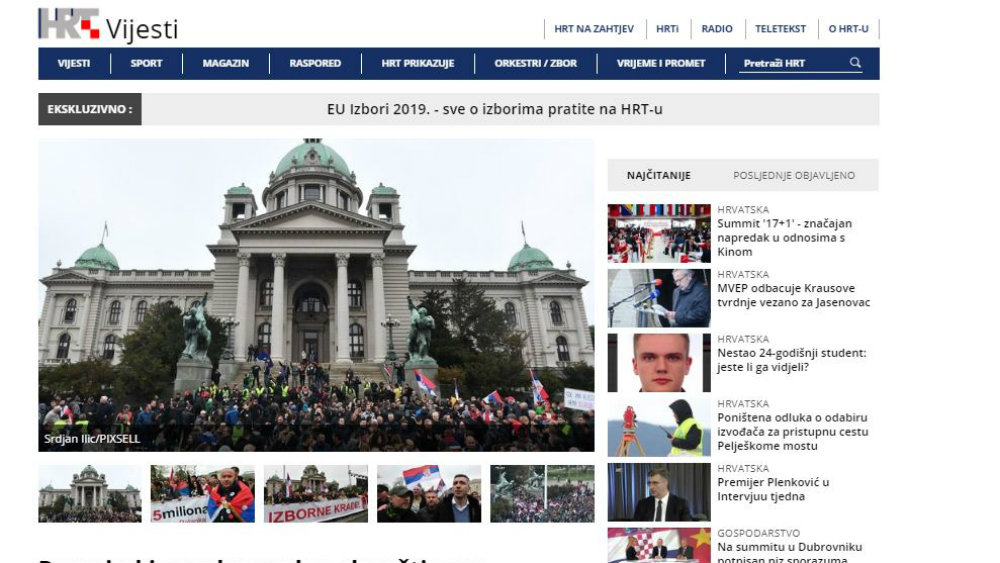Image resolution: width=1000 pixels, height=563 pixels.
Task: Follow the RADIO top link
Action: coord(717,29)
